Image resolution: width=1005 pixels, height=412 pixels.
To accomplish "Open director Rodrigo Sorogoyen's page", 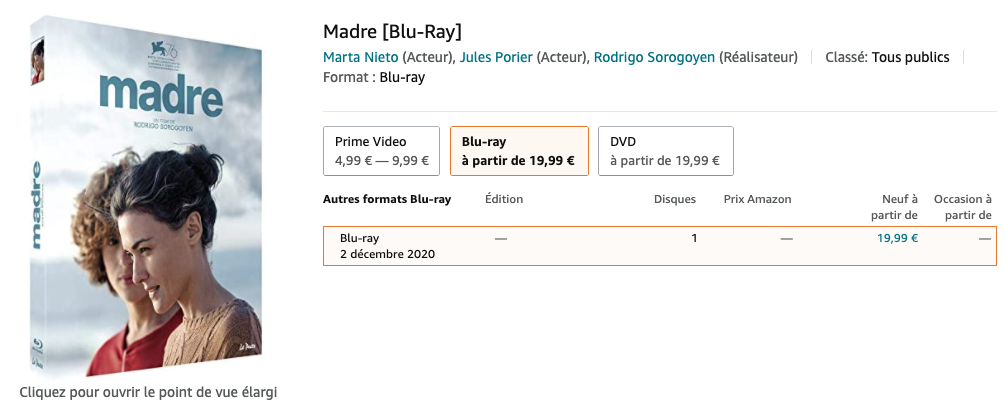I will (654, 57).
